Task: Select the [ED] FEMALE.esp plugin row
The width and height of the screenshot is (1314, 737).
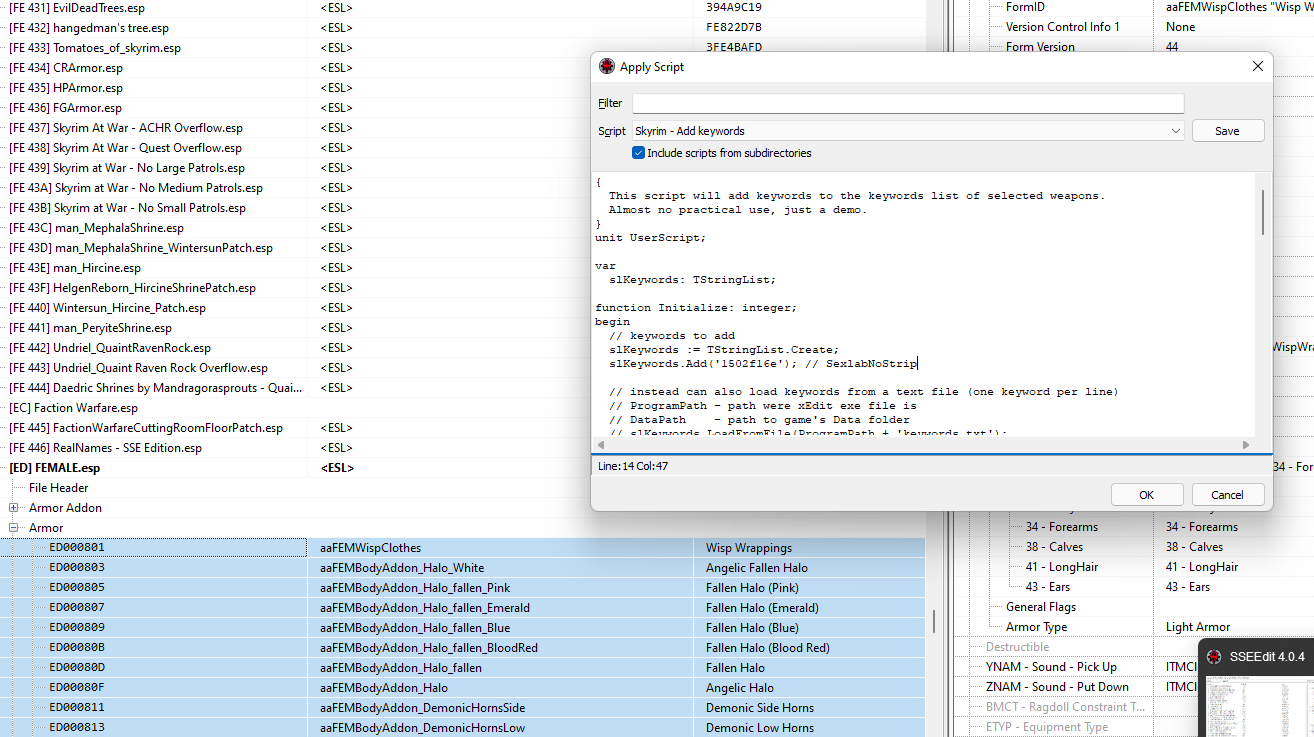Action: (462, 468)
